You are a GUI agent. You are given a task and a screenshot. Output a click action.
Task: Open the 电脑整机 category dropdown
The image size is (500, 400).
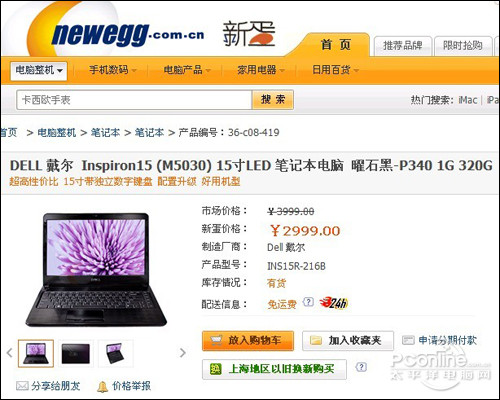coord(39,70)
